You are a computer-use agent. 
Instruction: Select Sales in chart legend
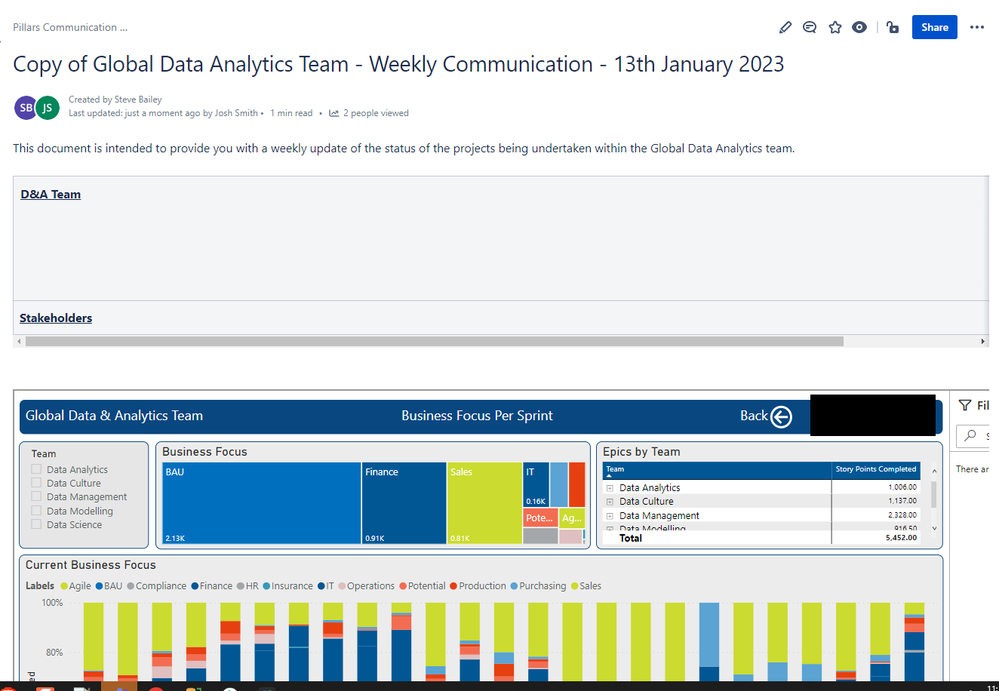click(x=586, y=586)
